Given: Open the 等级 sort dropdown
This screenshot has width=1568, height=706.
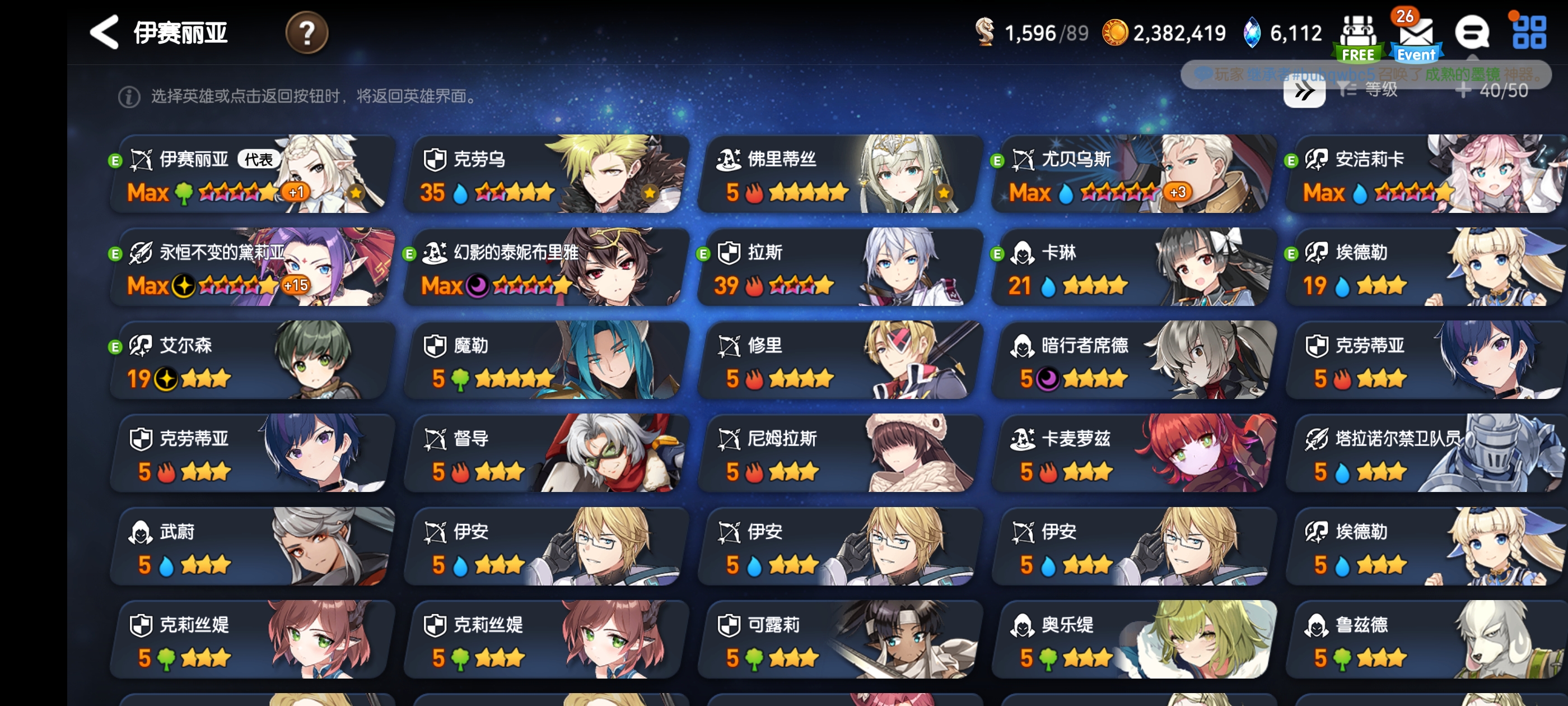Looking at the screenshot, I should [1368, 90].
